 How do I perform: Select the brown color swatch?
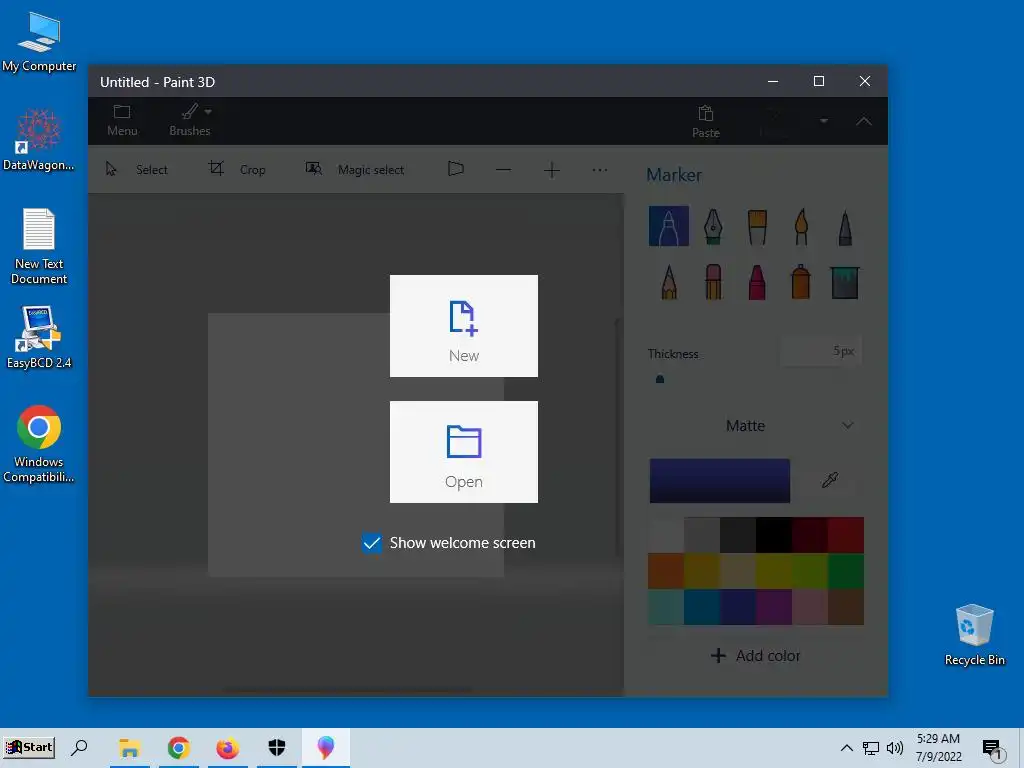(846, 607)
